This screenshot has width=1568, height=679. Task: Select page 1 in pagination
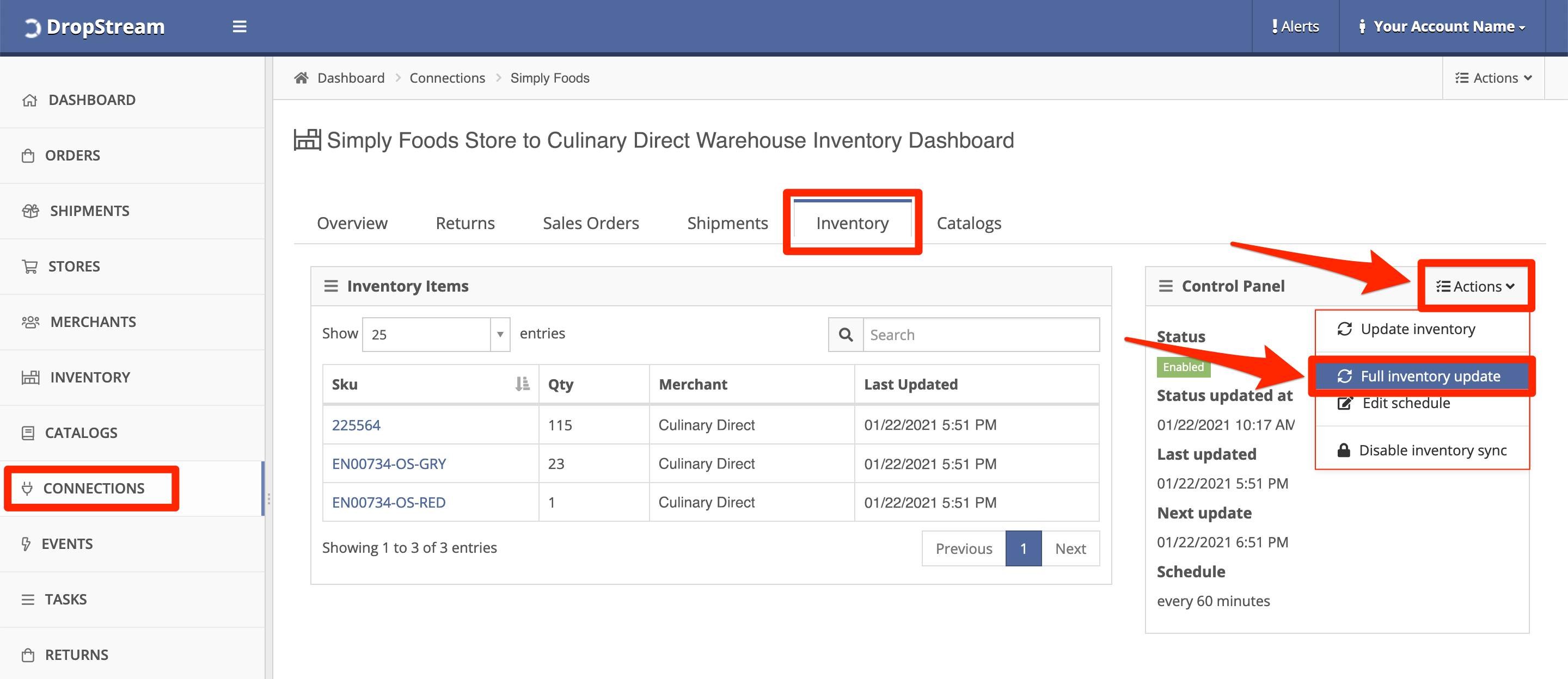1023,549
